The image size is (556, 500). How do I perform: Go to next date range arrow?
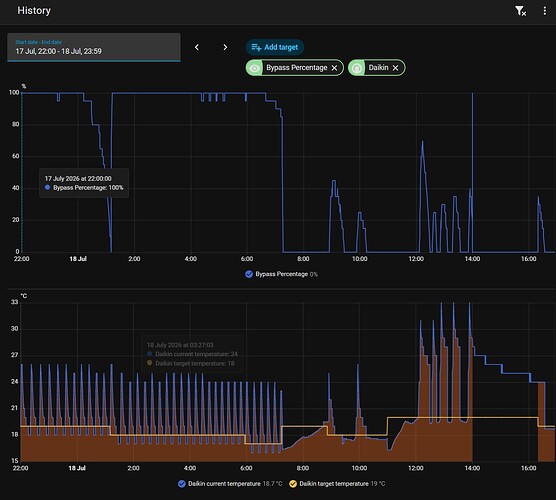(x=225, y=47)
